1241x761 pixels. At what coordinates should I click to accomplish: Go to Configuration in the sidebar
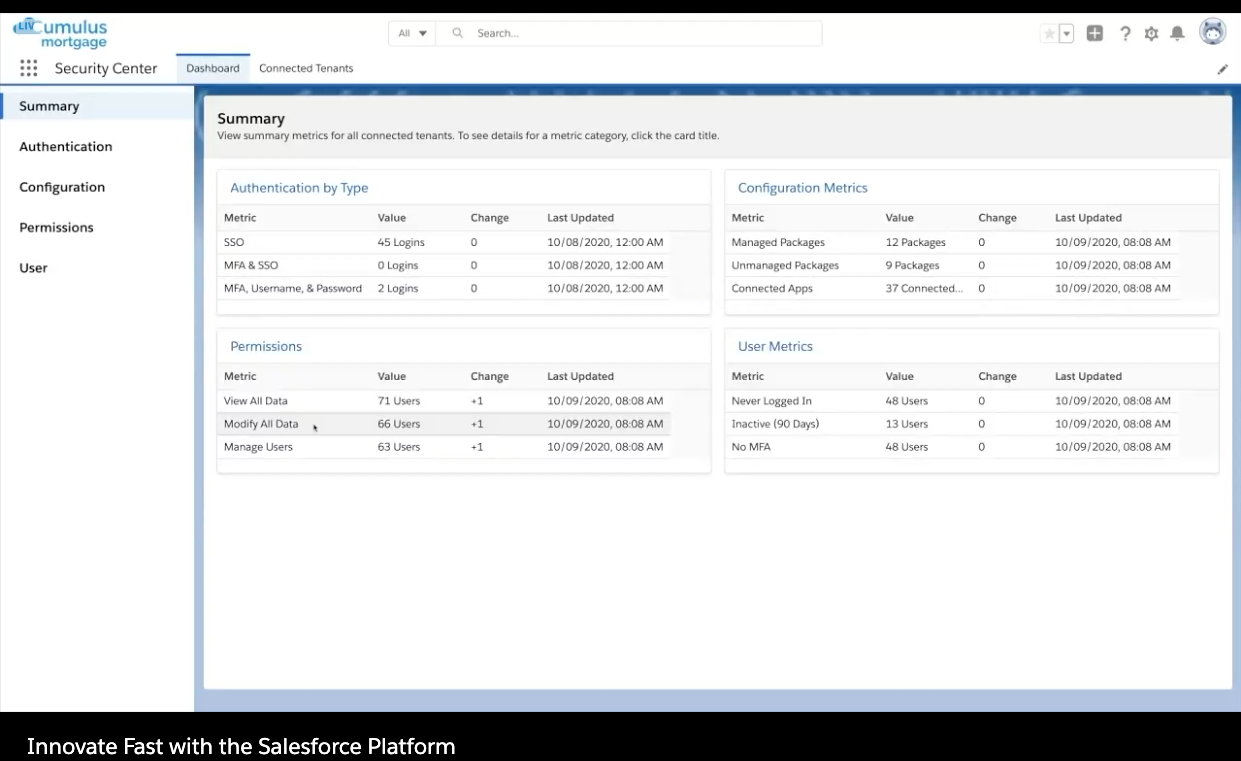[62, 187]
